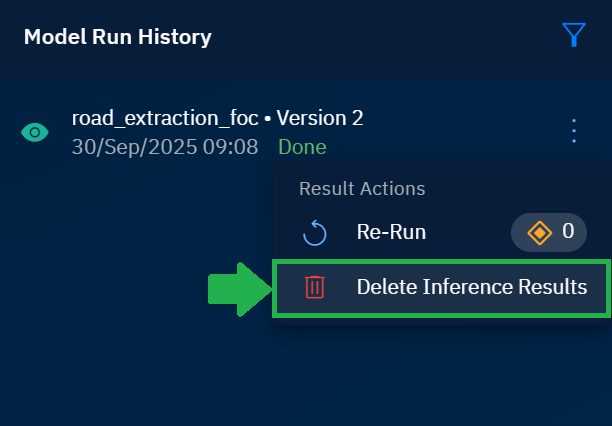
Task: Click the road_extraction_foc Version 2 title
Action: click(x=217, y=118)
